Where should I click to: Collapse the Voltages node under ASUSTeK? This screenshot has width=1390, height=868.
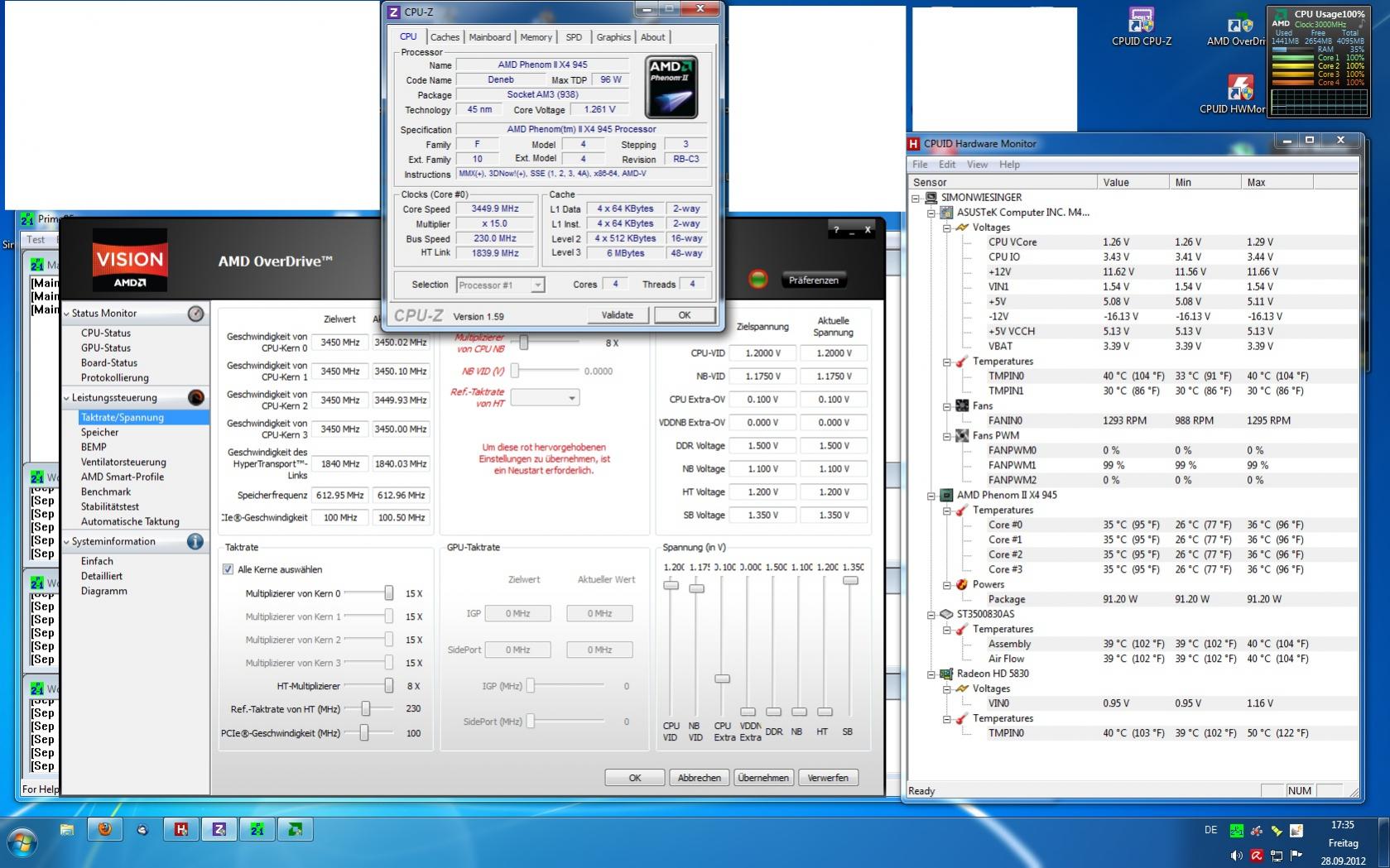point(946,228)
